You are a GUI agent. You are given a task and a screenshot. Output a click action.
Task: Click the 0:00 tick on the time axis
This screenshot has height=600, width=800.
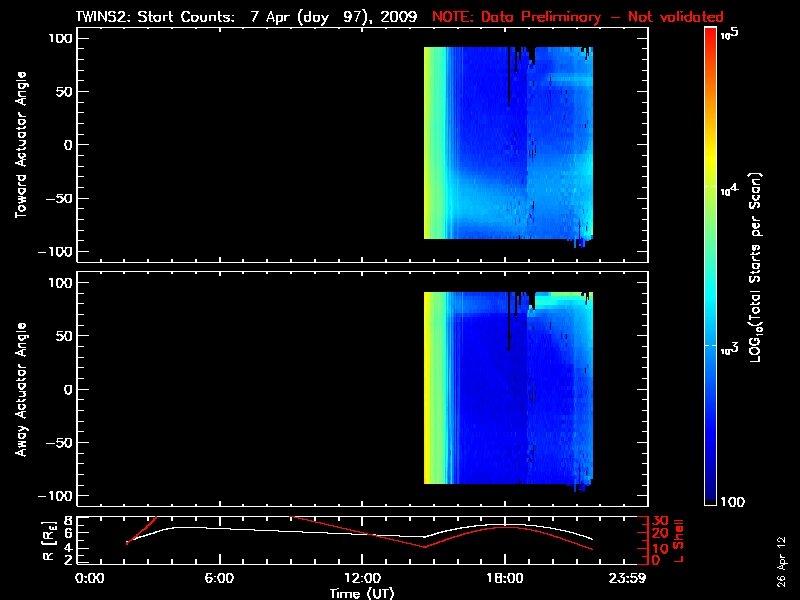[90, 580]
